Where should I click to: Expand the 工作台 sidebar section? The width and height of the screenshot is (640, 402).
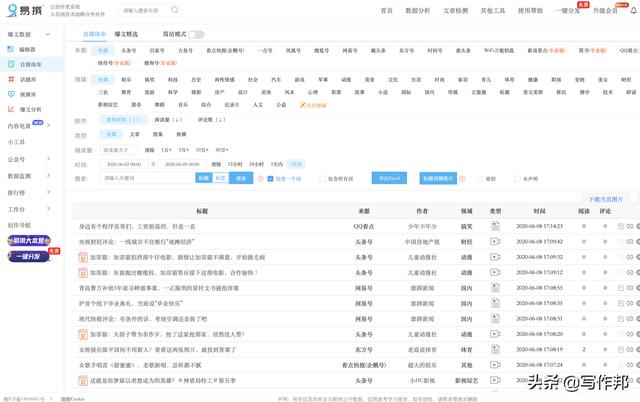[x=48, y=209]
